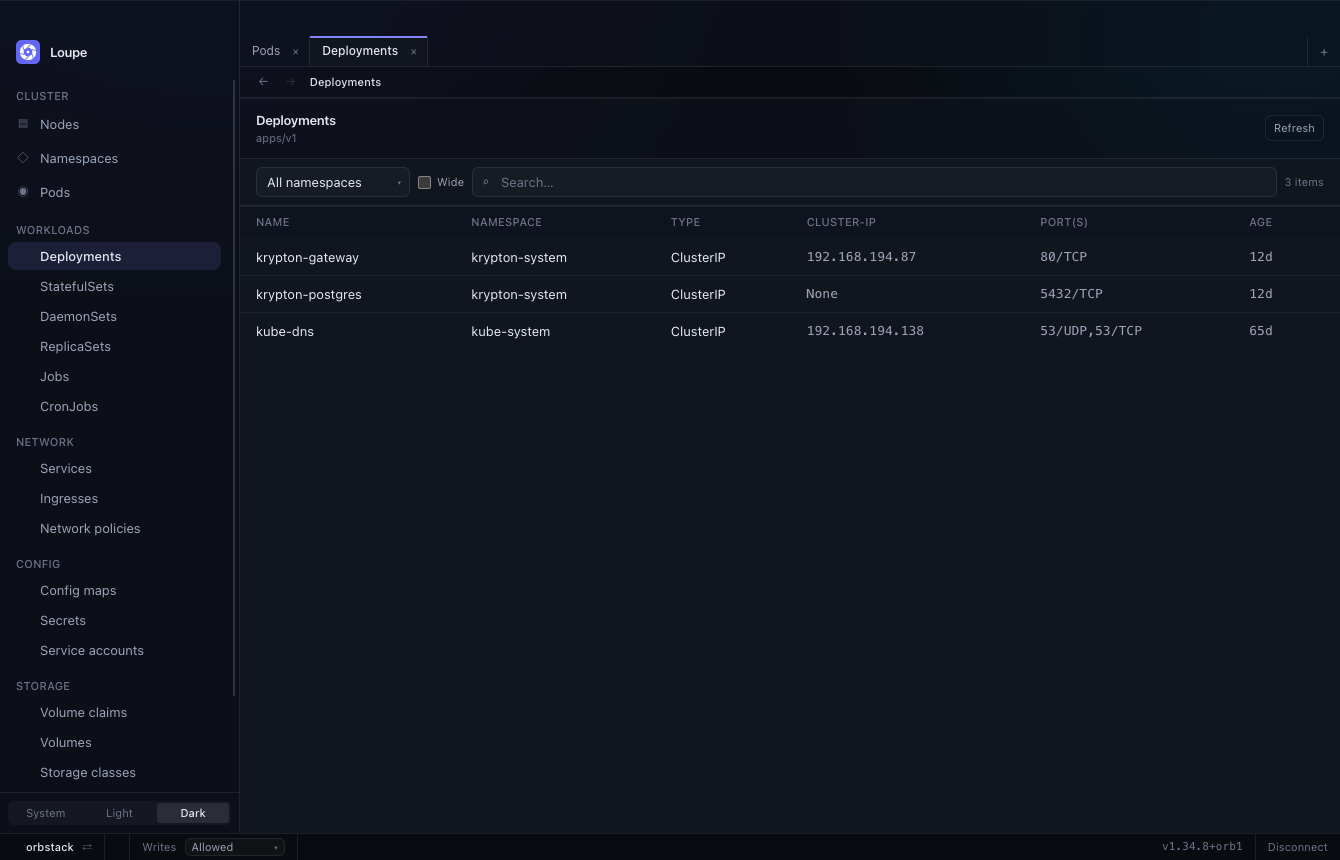Open Service accounts
This screenshot has width=1340, height=860.
(114, 650)
